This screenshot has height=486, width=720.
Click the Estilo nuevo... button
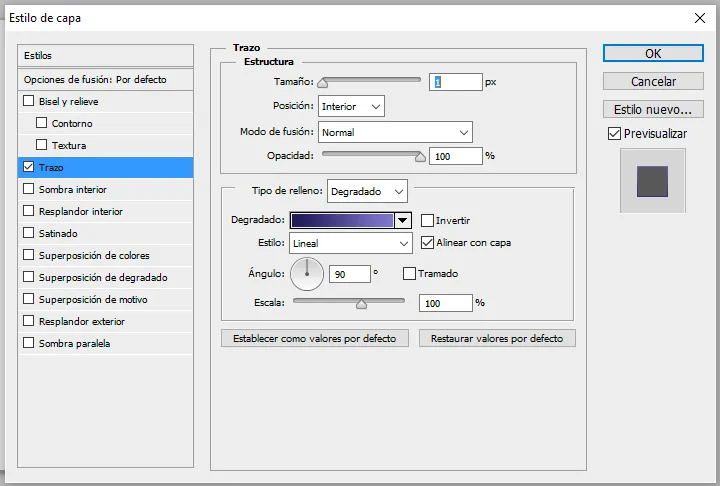[x=653, y=109]
